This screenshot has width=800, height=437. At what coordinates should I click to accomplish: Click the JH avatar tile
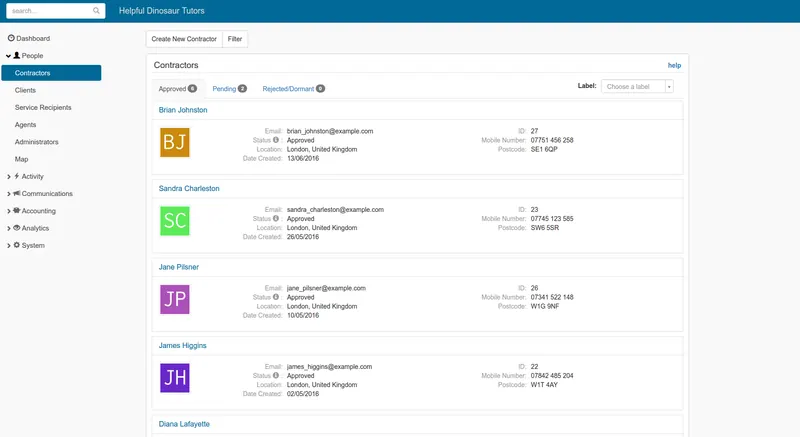point(175,378)
